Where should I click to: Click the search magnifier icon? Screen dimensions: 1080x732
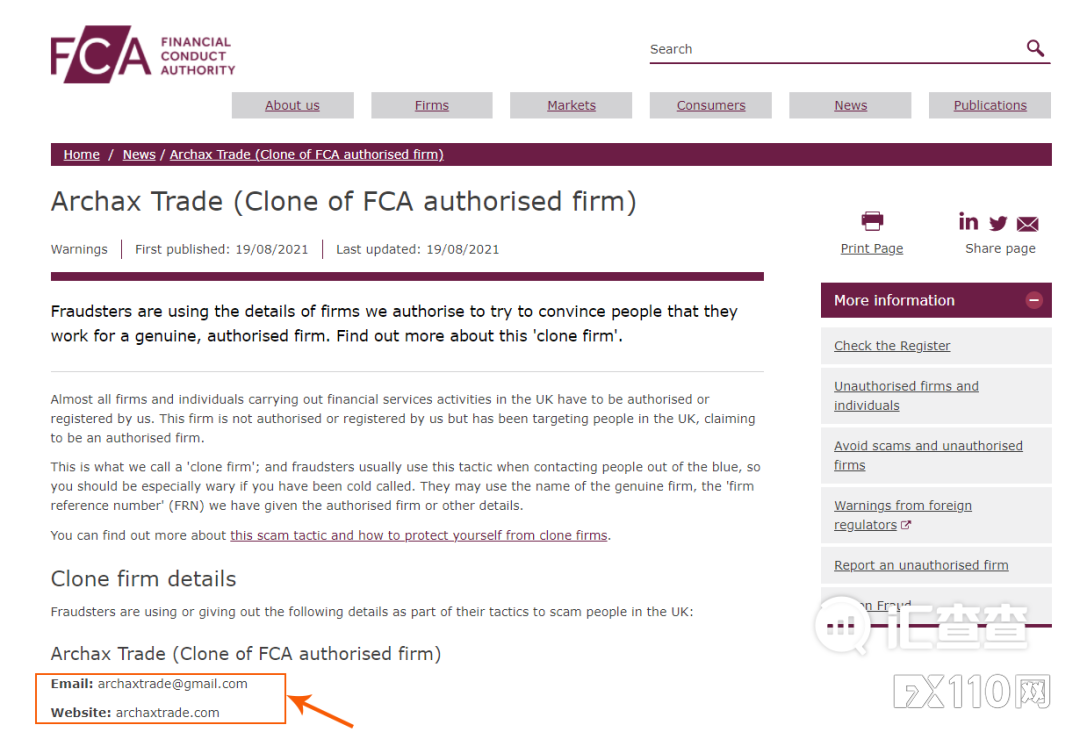(x=1035, y=48)
